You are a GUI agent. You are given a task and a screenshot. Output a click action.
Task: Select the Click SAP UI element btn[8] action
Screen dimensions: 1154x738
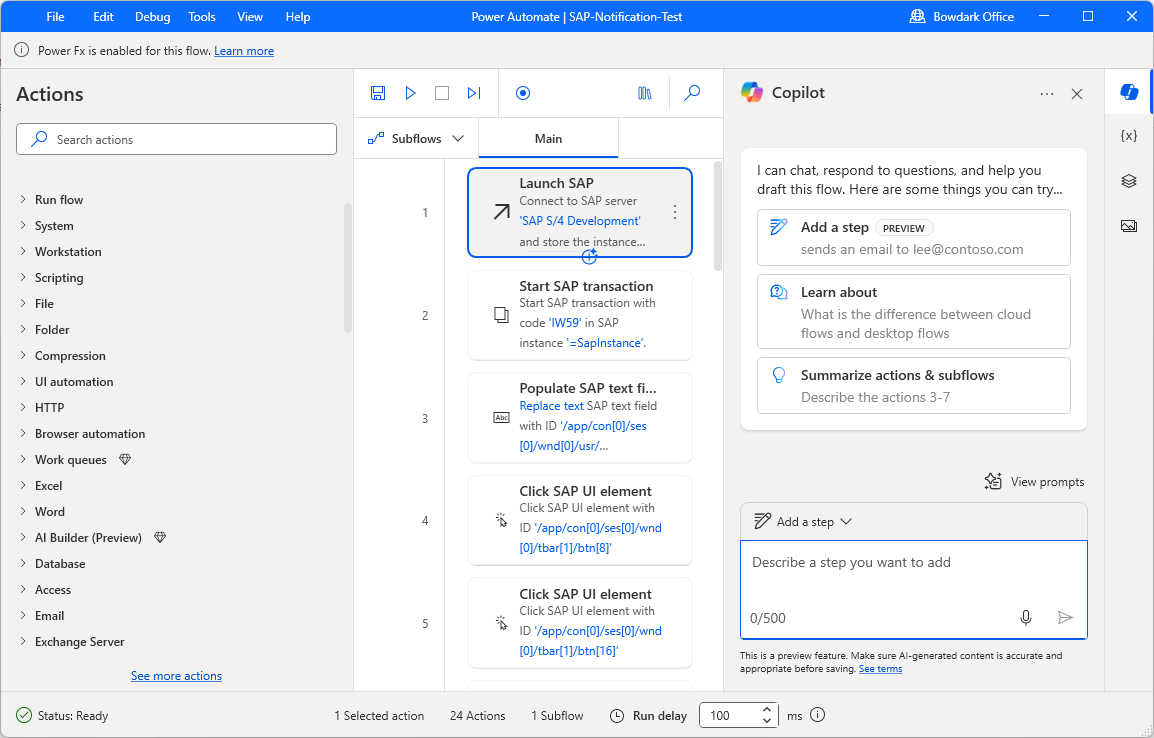click(x=580, y=520)
